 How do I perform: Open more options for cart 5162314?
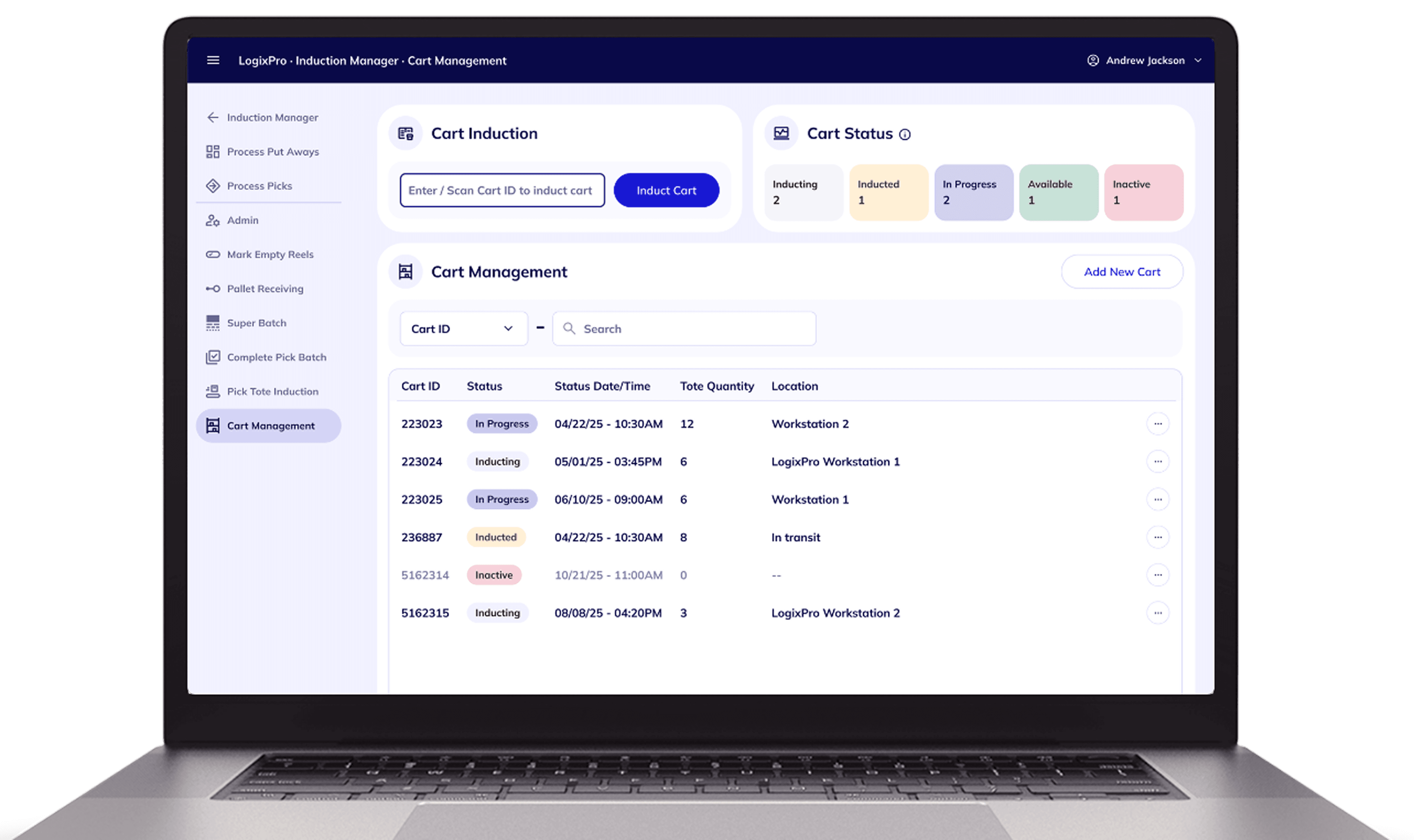[x=1158, y=575]
